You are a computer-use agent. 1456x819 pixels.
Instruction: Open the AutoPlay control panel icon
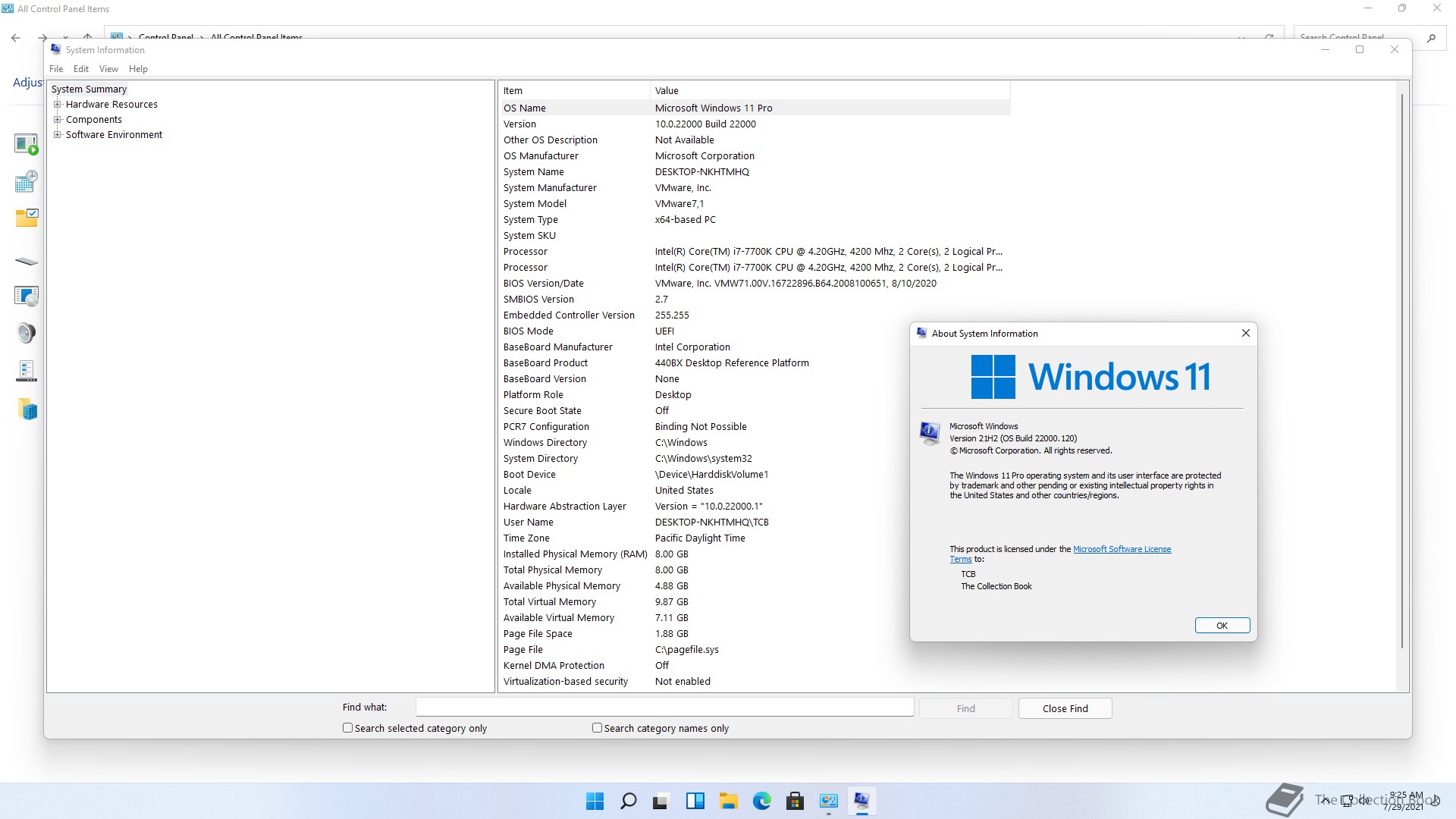(26, 144)
